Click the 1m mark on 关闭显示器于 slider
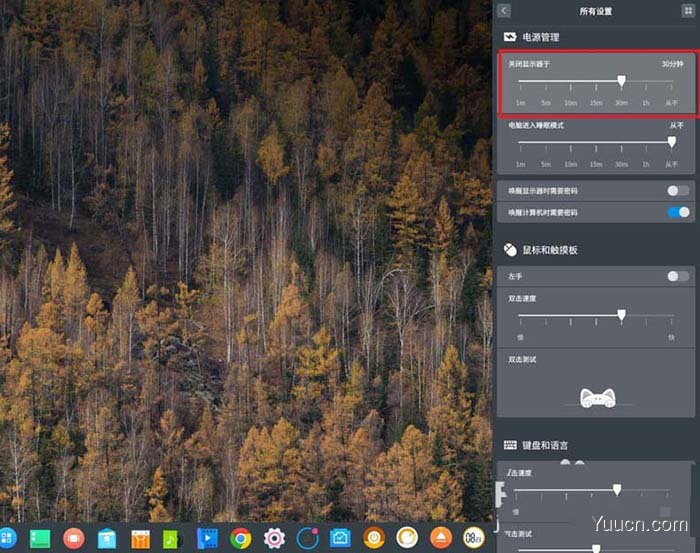Image resolution: width=700 pixels, height=553 pixels. (521, 103)
